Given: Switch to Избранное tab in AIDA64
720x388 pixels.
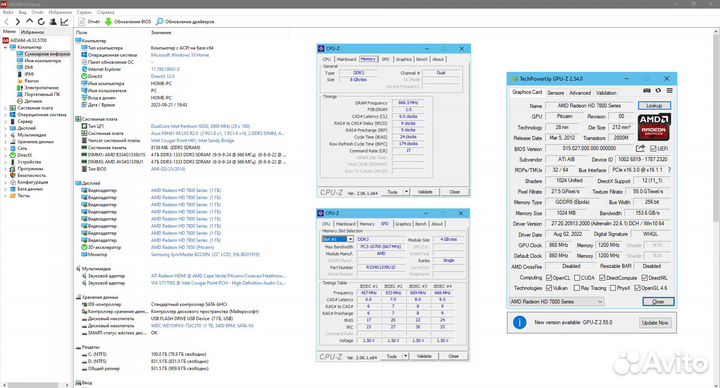Looking at the screenshot, I should (32, 32).
